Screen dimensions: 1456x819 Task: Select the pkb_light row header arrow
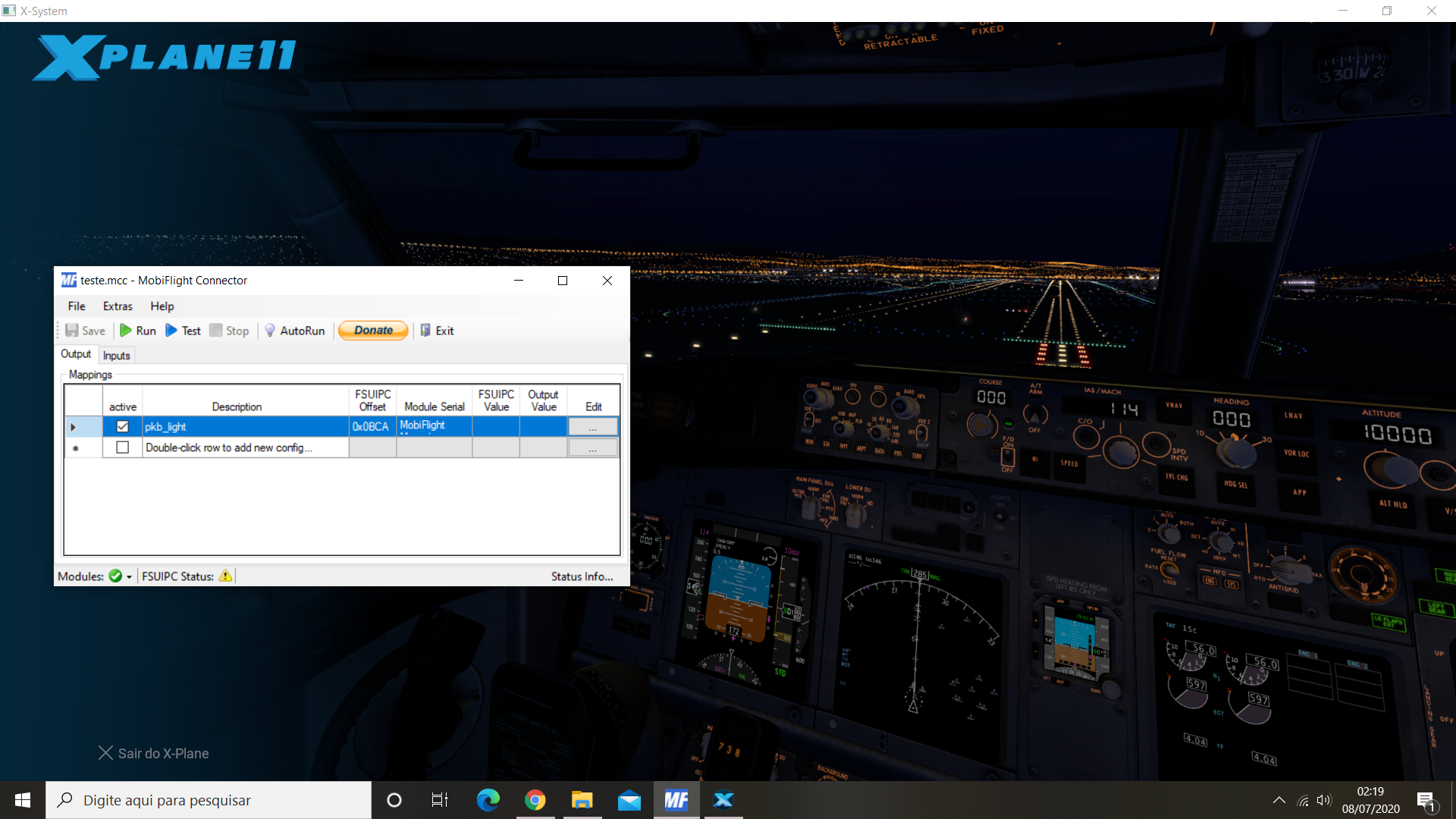[x=83, y=427]
